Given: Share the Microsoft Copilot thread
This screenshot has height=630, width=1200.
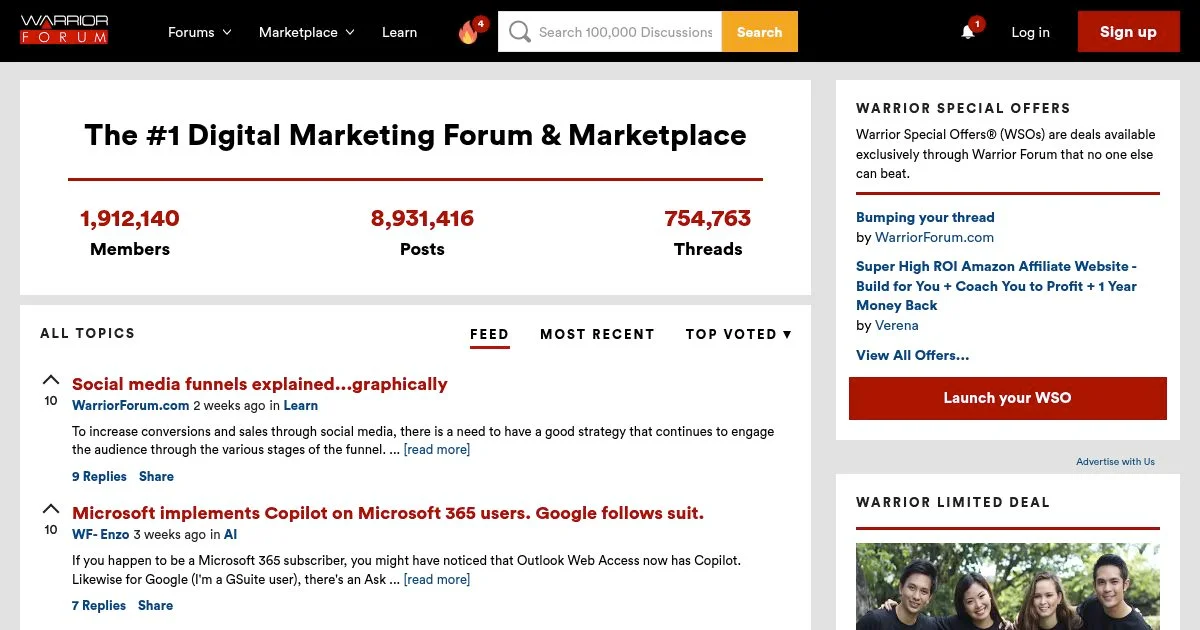Looking at the screenshot, I should coord(156,606).
